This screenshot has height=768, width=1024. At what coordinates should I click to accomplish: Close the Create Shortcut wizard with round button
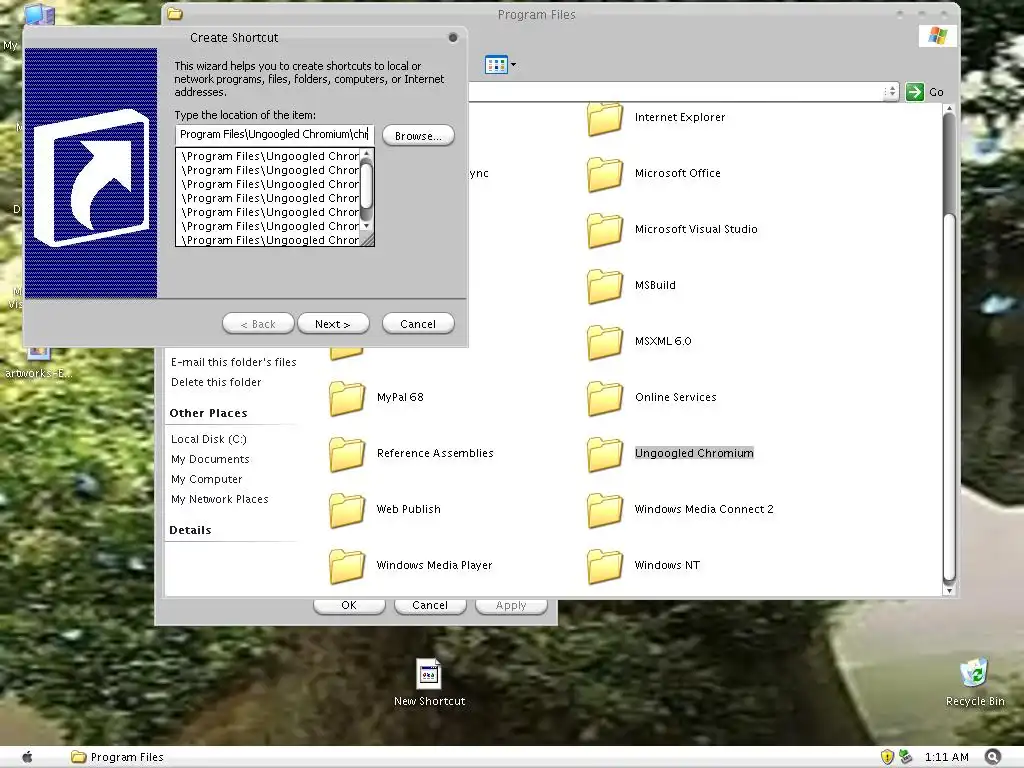[453, 38]
